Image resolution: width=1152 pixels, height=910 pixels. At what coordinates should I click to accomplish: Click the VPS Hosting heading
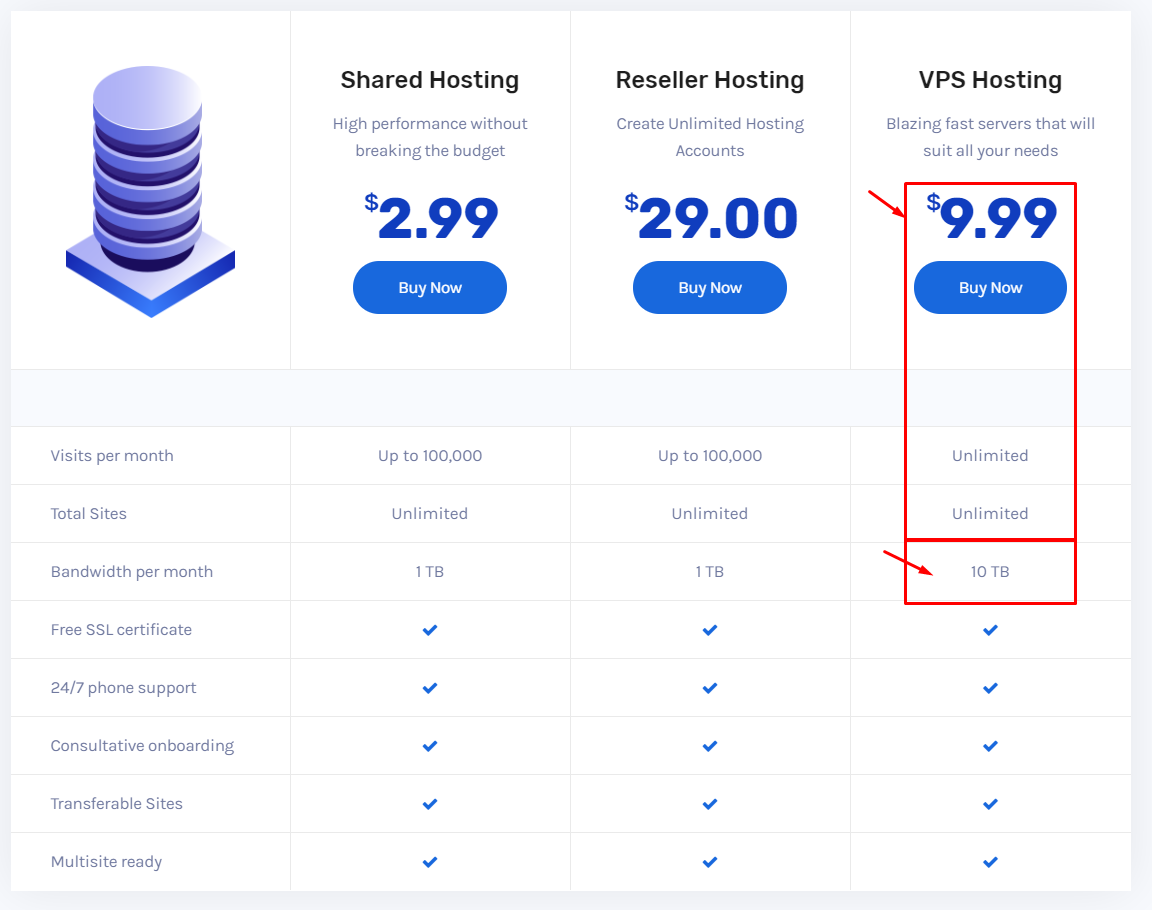[990, 79]
